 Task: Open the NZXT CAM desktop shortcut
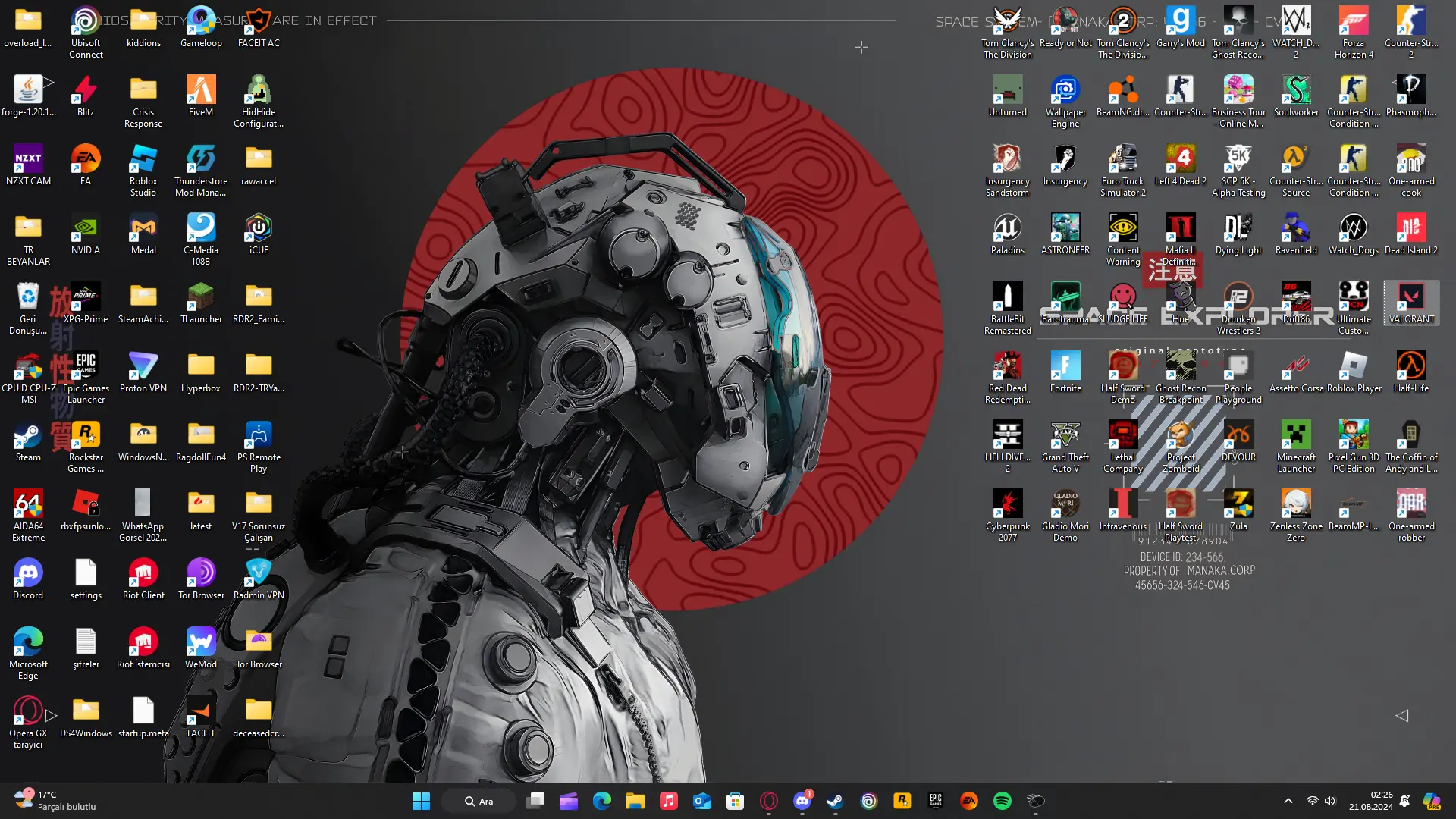[28, 165]
